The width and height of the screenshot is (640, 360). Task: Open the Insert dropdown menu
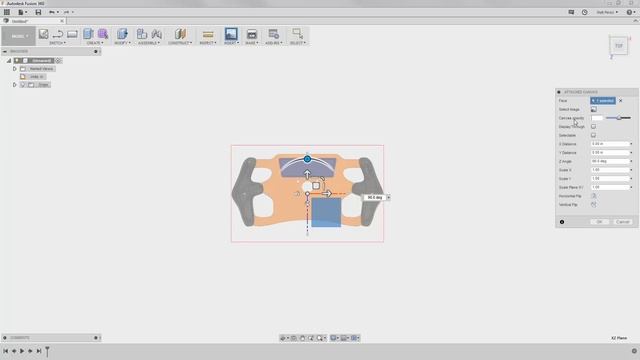point(231,43)
